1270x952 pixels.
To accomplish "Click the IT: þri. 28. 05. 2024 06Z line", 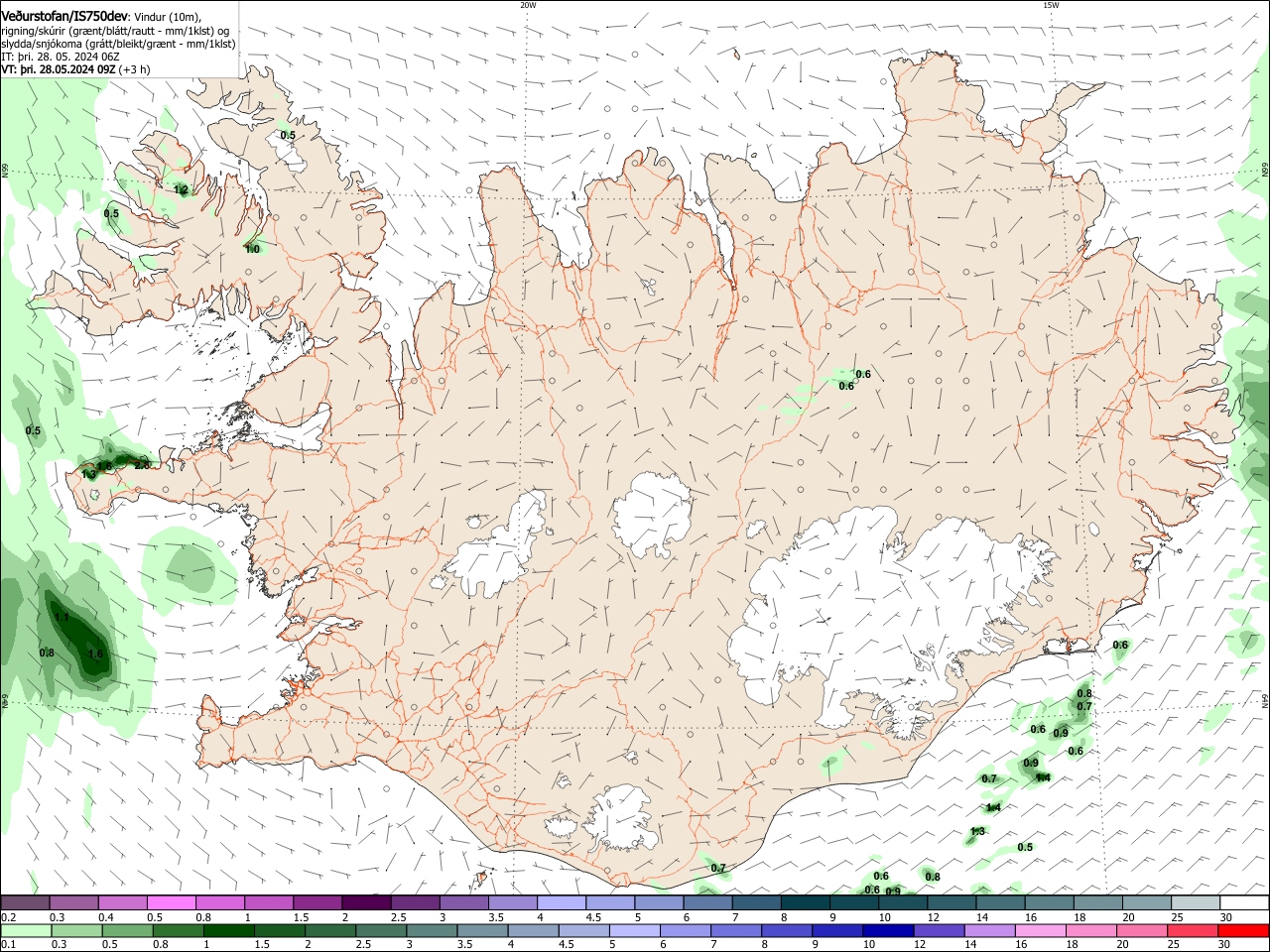I will (x=61, y=57).
